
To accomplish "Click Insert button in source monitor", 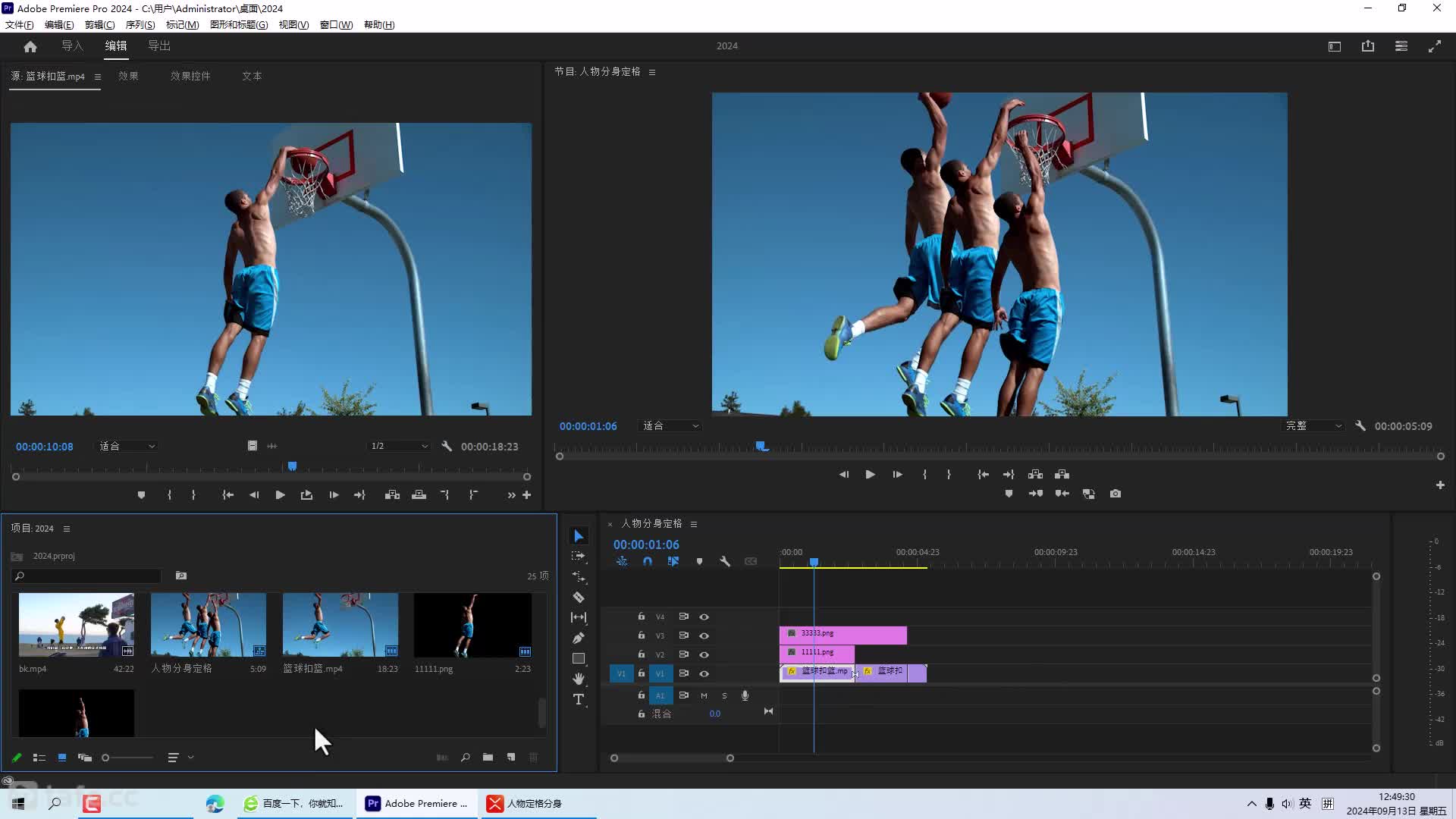I will (392, 494).
